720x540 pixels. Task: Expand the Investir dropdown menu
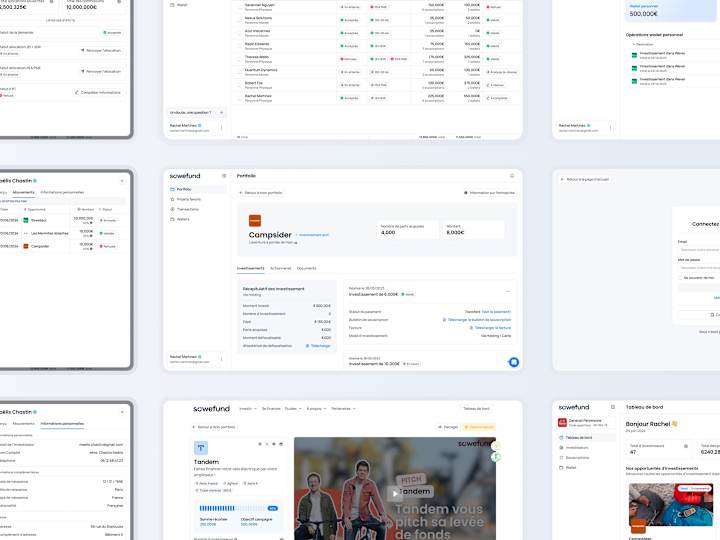click(246, 409)
